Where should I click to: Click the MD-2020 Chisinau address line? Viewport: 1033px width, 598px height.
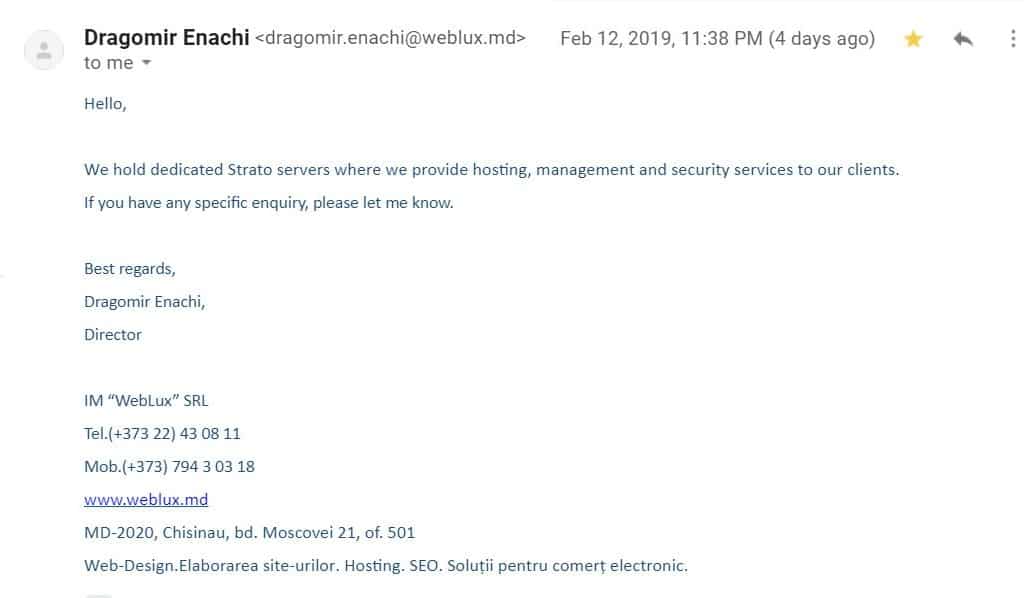point(250,532)
